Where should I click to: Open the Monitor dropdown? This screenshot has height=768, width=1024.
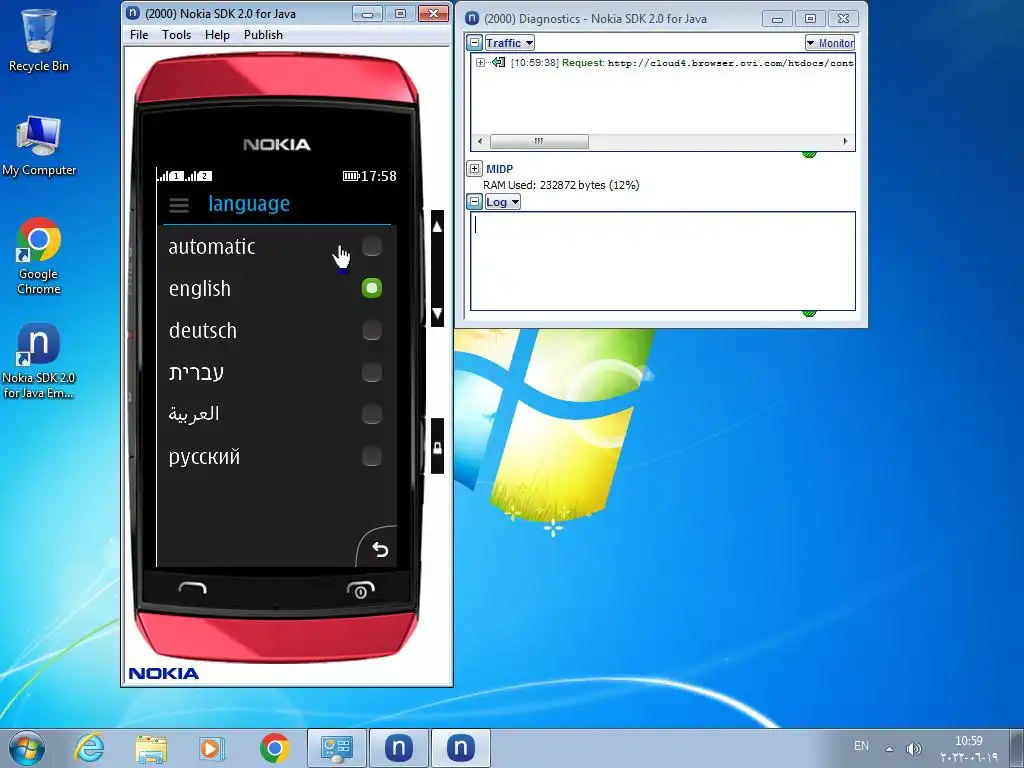(x=829, y=43)
